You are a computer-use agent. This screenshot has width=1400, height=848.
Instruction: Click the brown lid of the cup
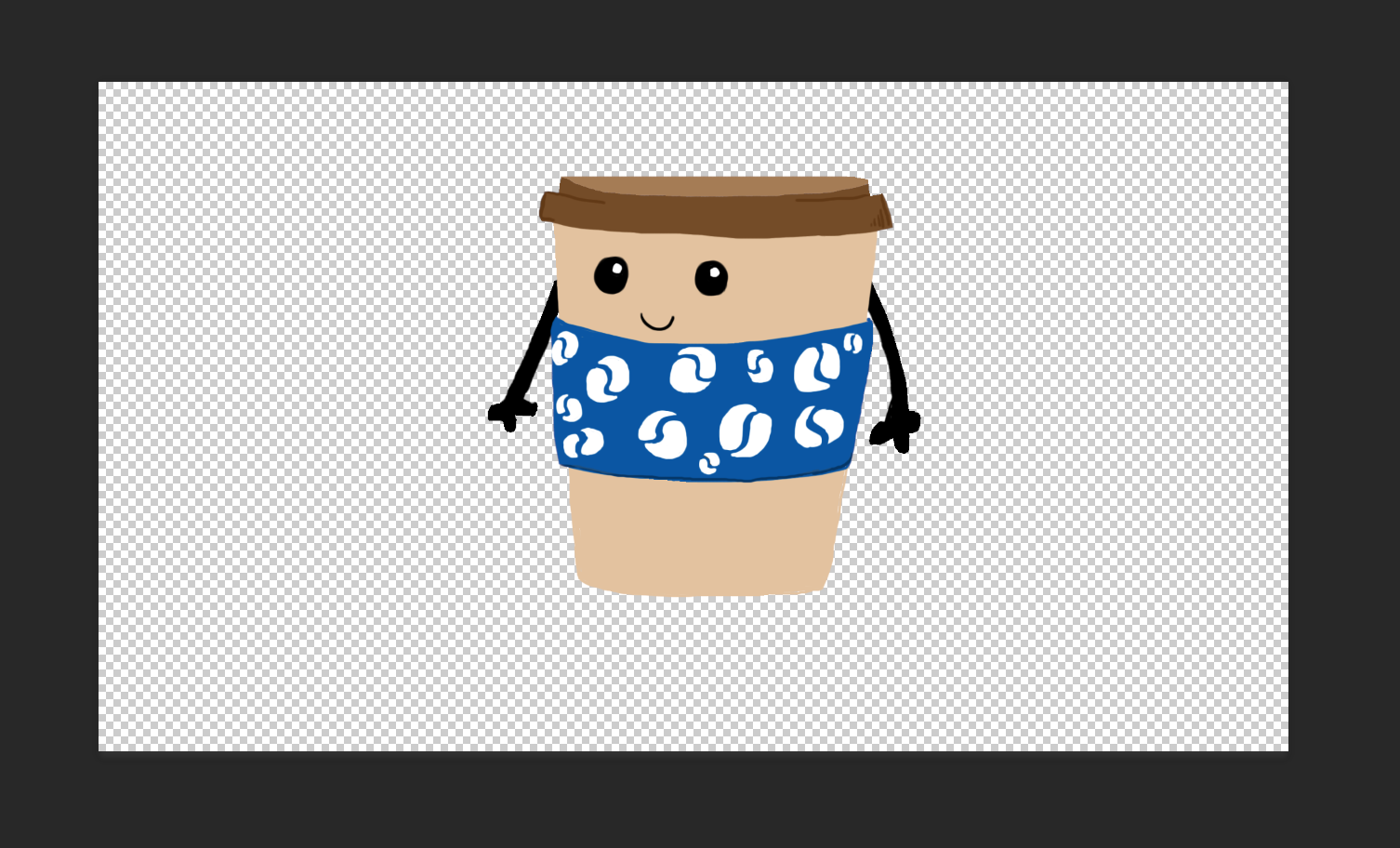click(715, 206)
